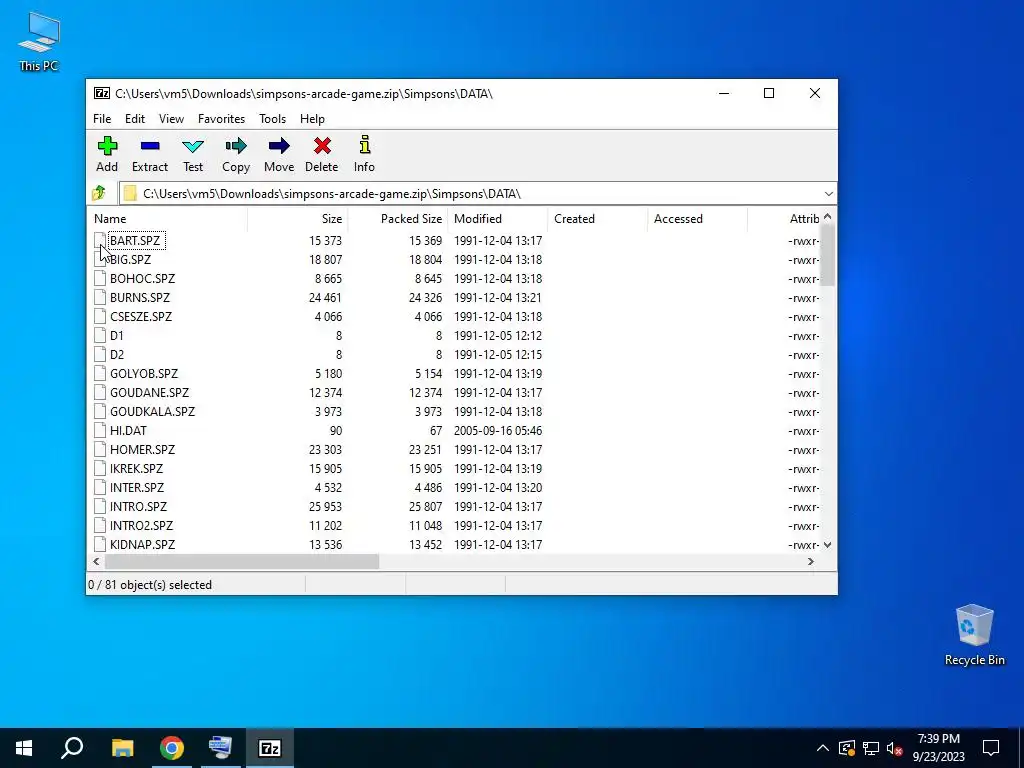The width and height of the screenshot is (1024, 768).
Task: Select the GOLYOB.SPZ file
Action: point(144,374)
